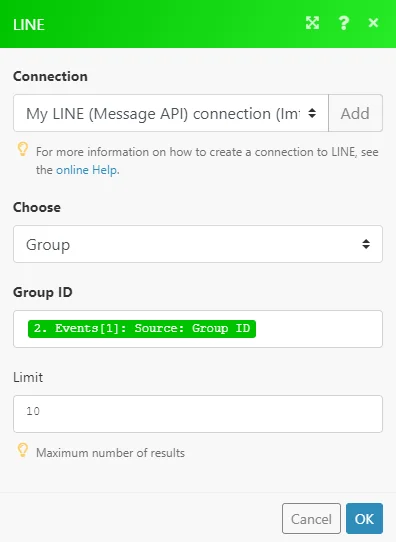Open the Choose dropdown showing Group

[198, 244]
